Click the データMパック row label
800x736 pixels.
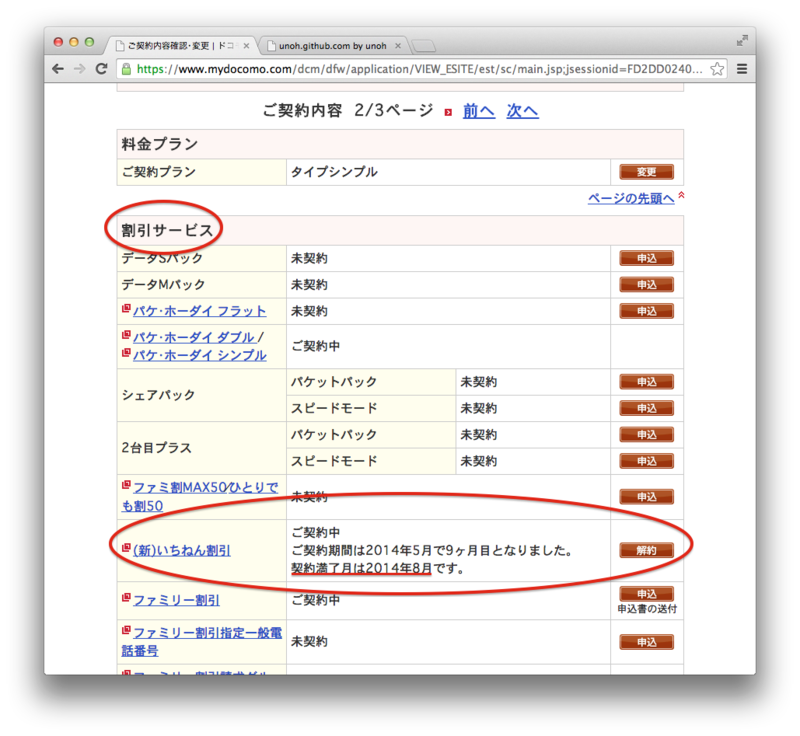(x=163, y=285)
